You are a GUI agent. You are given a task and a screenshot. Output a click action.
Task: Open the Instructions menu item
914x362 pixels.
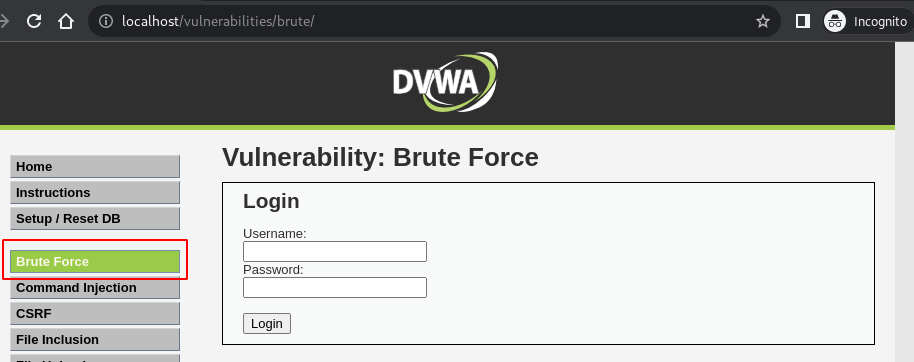click(x=95, y=192)
